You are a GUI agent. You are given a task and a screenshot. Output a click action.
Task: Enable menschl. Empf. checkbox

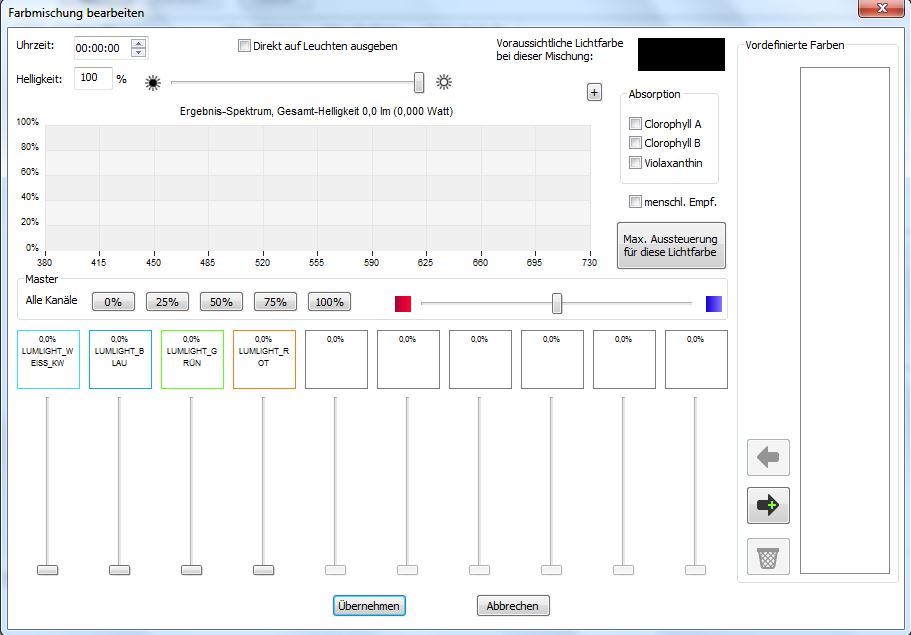[x=635, y=202]
